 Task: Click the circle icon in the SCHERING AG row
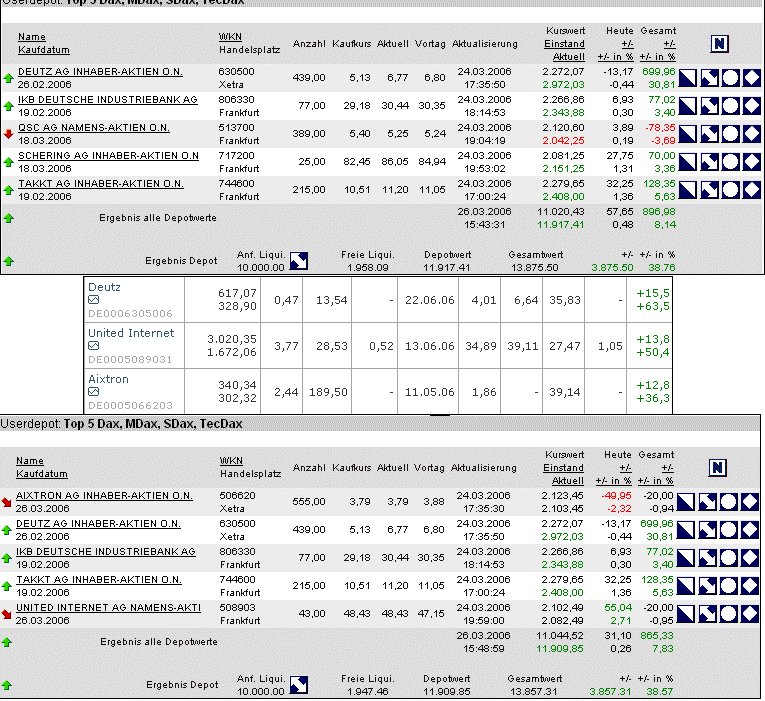coord(730,162)
